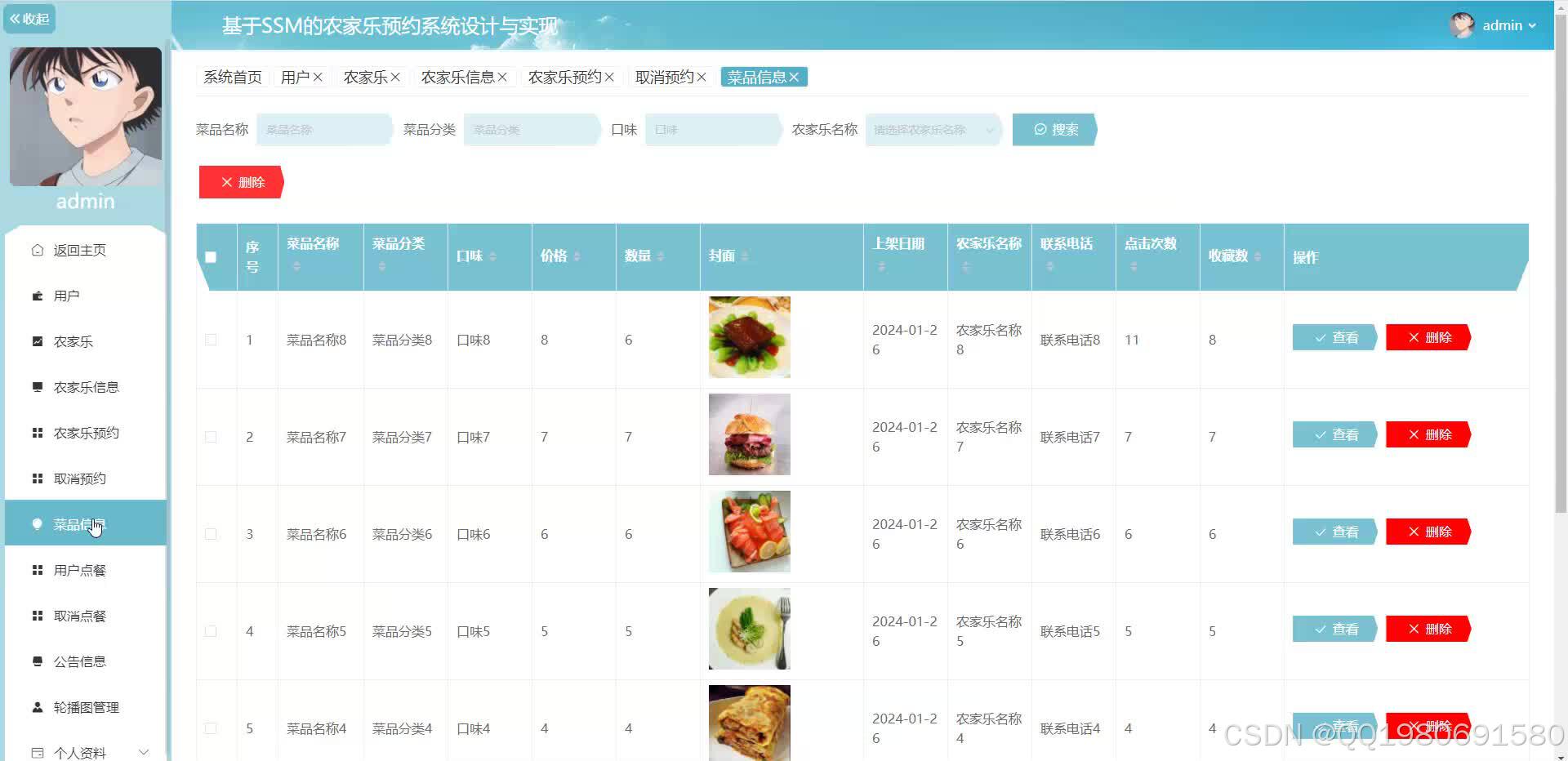Screen dimensions: 1568x761
Task: Close the active 菜品信息 tab with its X
Action: pos(794,77)
